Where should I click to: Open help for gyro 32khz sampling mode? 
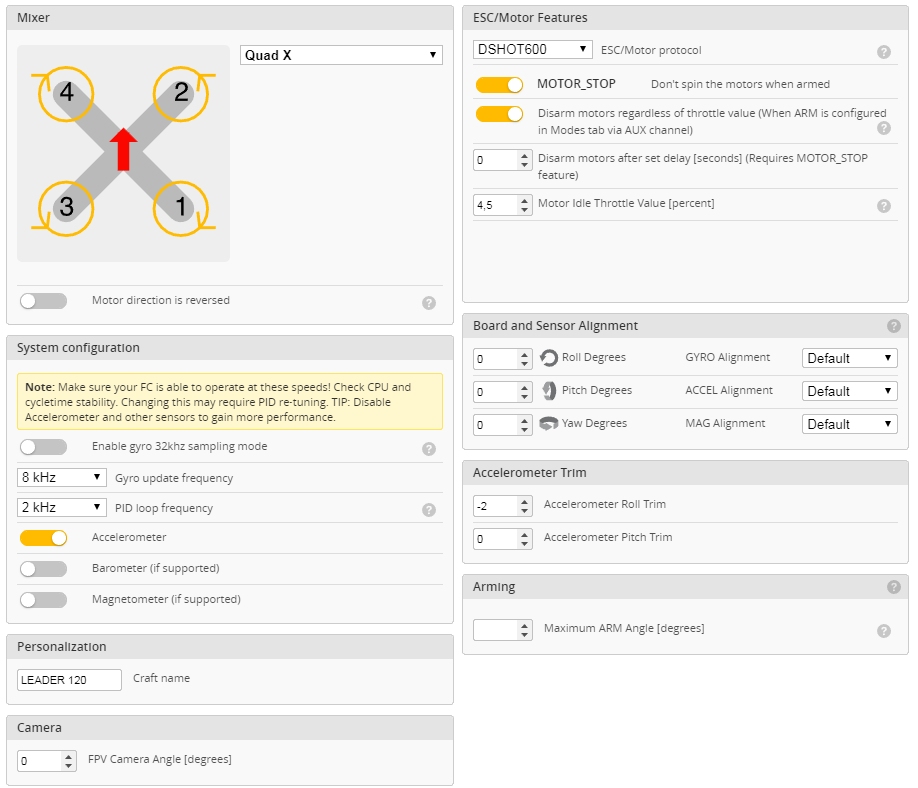pyautogui.click(x=429, y=448)
